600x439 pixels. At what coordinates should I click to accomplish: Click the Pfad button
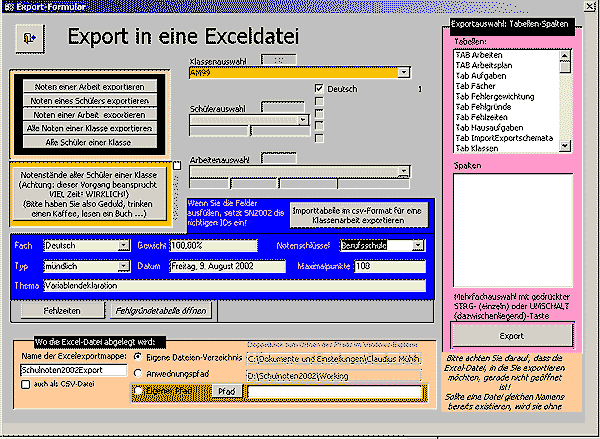click(x=226, y=391)
